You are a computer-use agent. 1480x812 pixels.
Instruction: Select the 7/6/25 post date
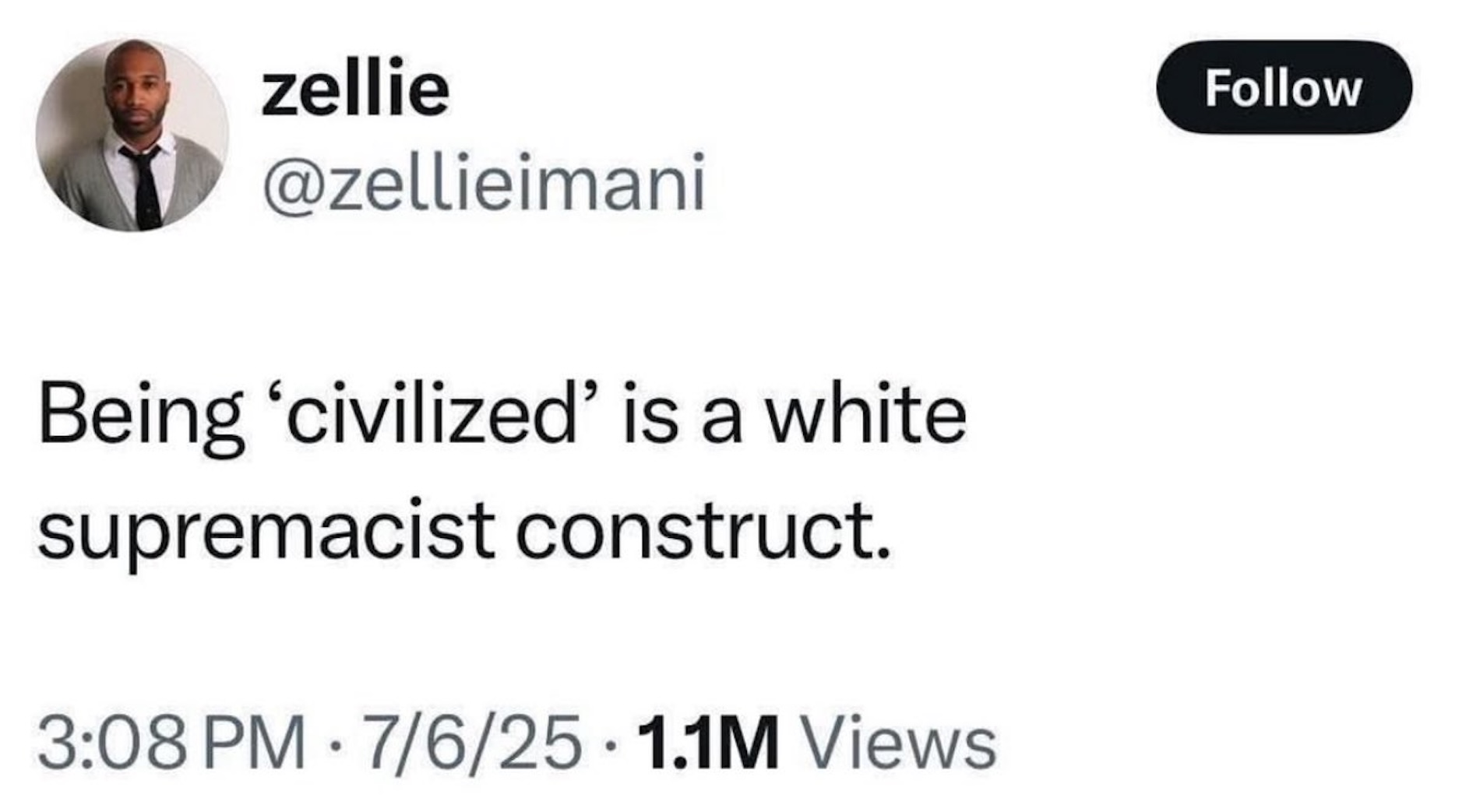click(474, 742)
